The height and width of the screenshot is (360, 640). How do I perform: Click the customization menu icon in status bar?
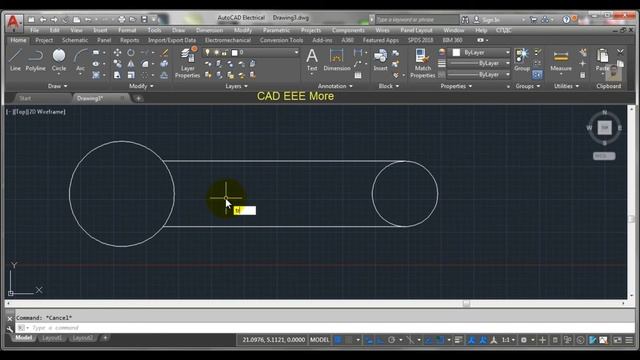[x=629, y=340]
